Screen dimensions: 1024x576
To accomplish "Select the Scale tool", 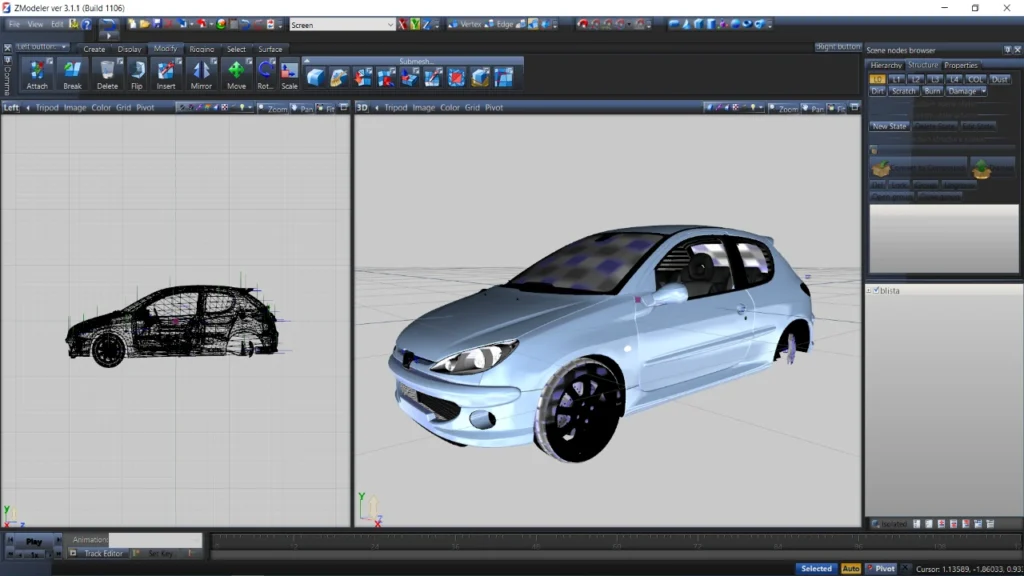I will pos(289,72).
